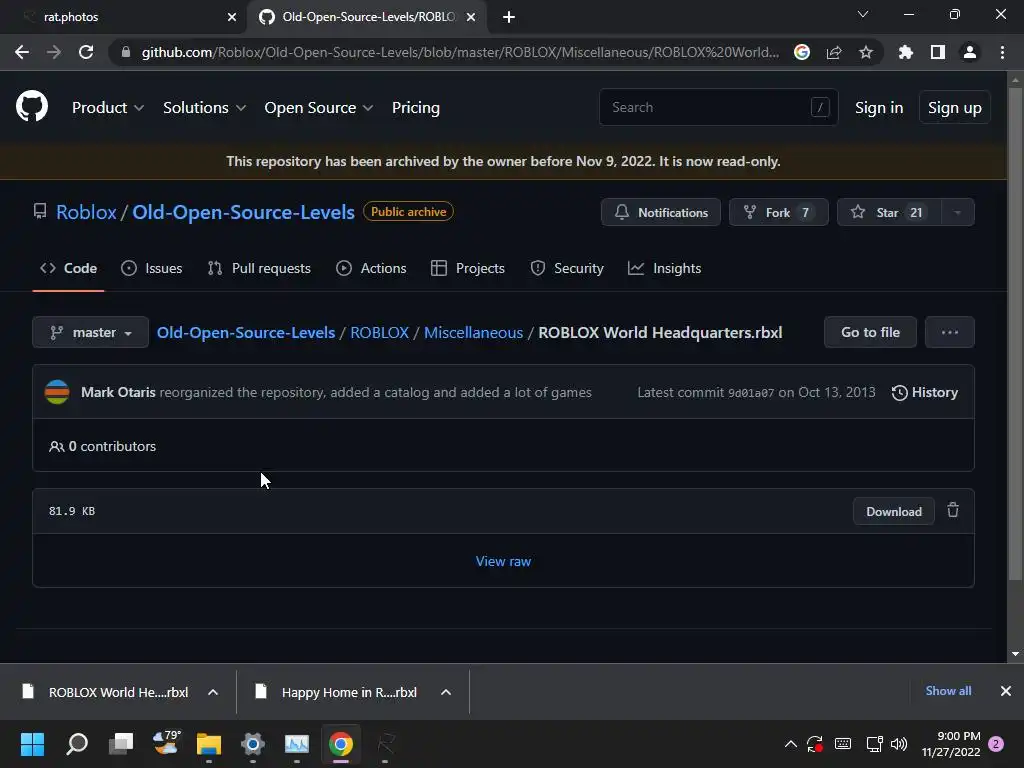Select the Issues tab
1024x768 pixels.
[152, 268]
